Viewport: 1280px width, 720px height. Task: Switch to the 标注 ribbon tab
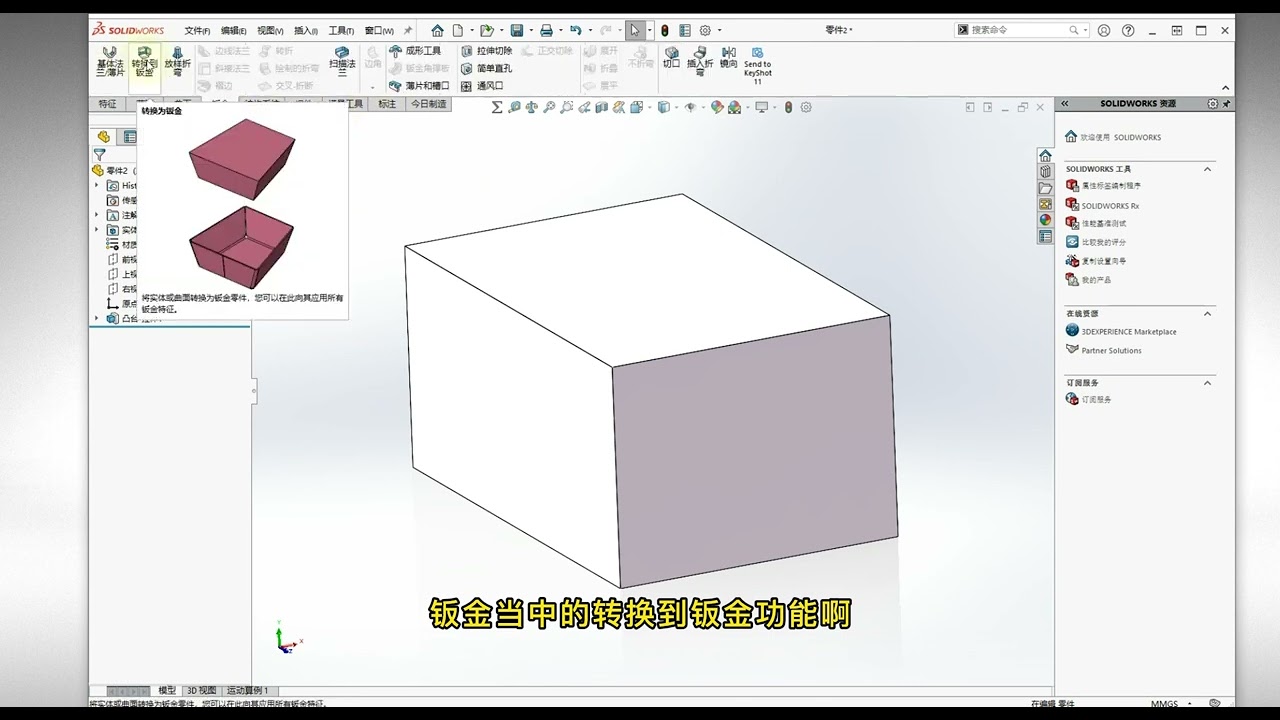tap(387, 104)
